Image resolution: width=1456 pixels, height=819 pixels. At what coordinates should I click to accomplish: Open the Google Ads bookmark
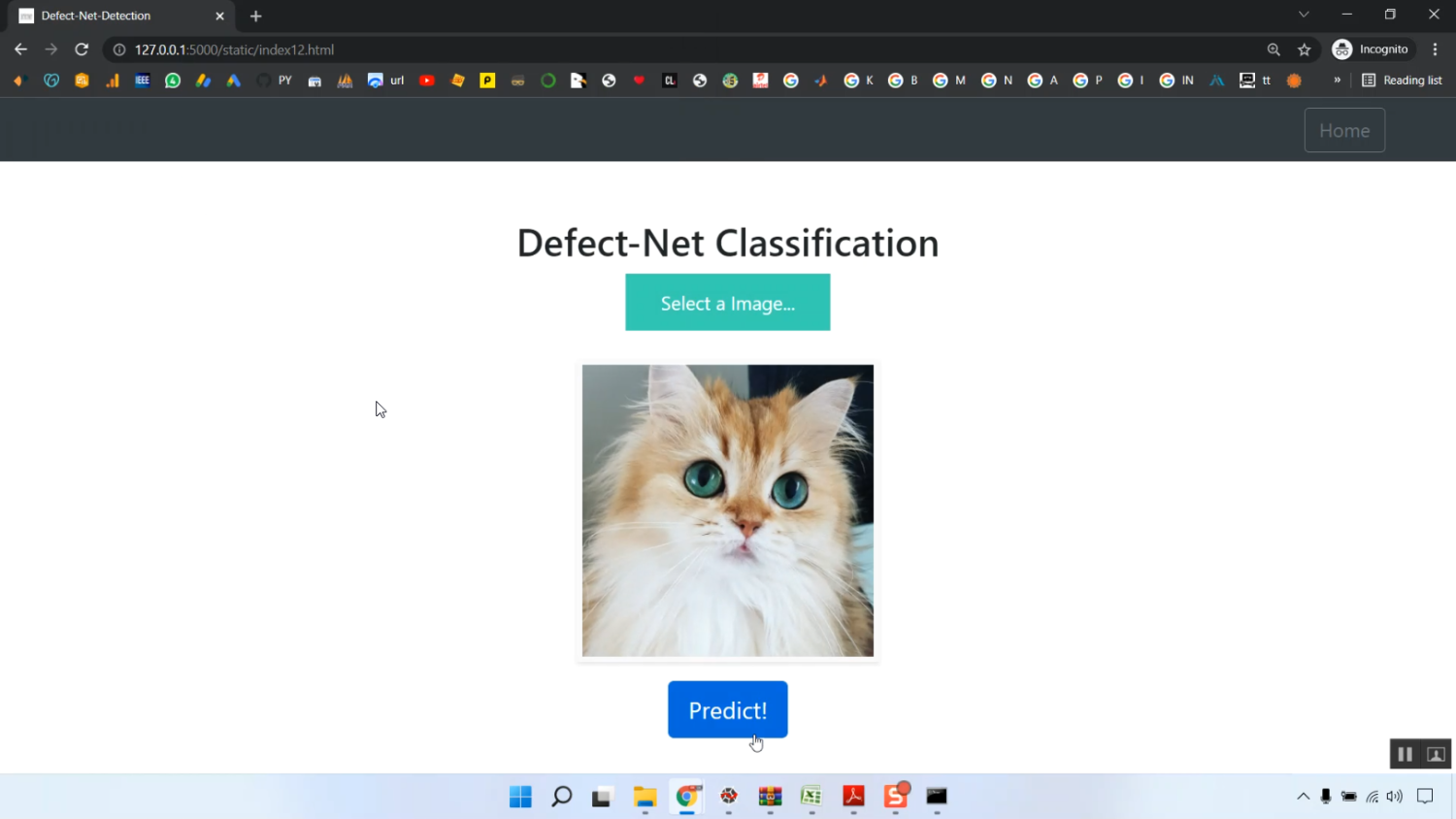pyautogui.click(x=234, y=81)
